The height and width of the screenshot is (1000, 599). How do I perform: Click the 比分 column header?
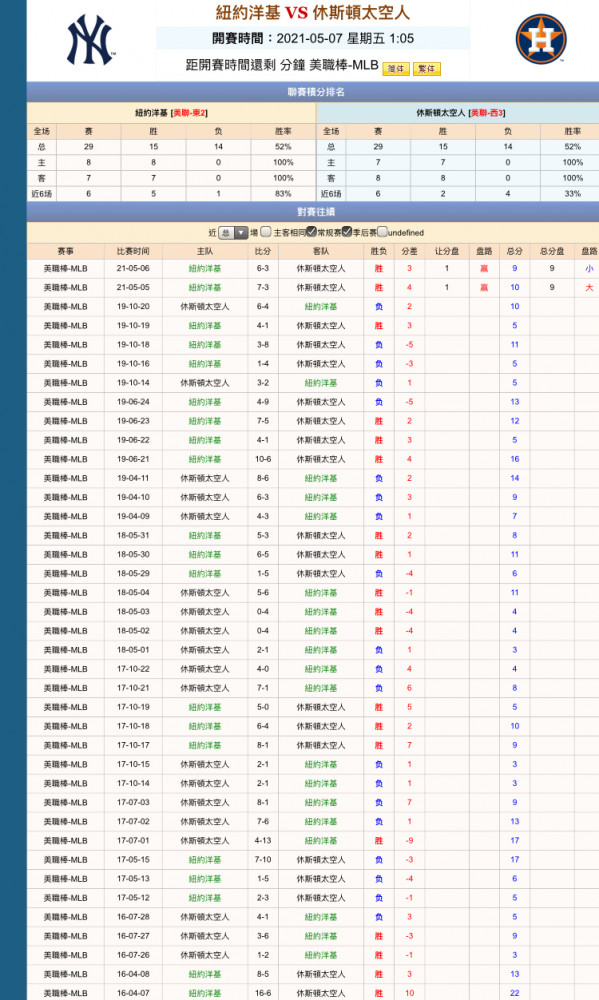(263, 251)
